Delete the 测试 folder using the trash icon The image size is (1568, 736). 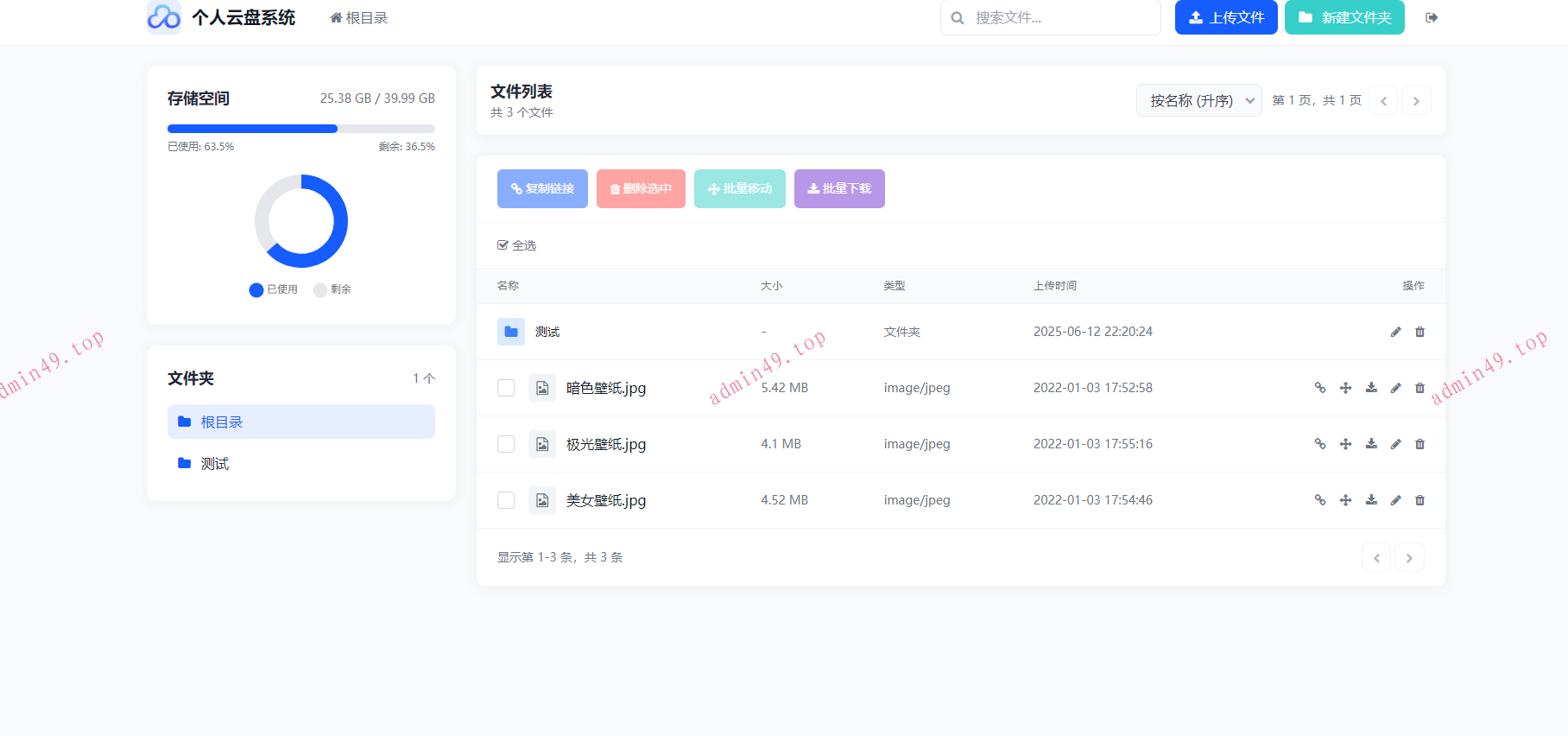click(x=1419, y=332)
